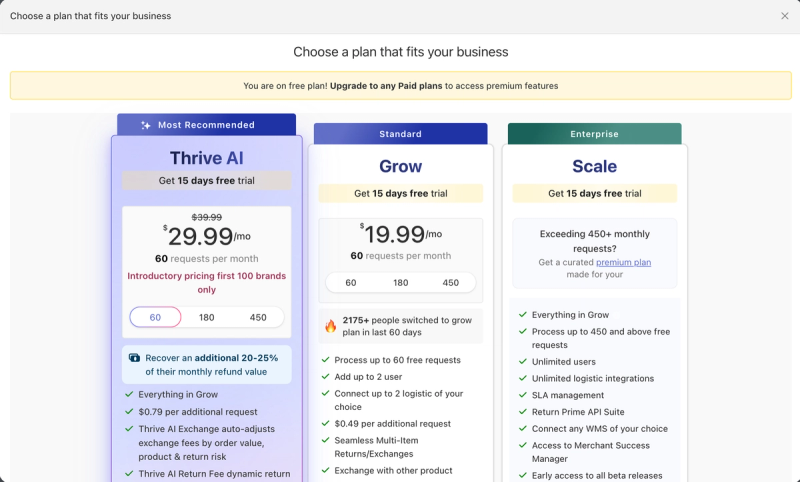Click 'Exchange with other product' feature

[x=393, y=470]
